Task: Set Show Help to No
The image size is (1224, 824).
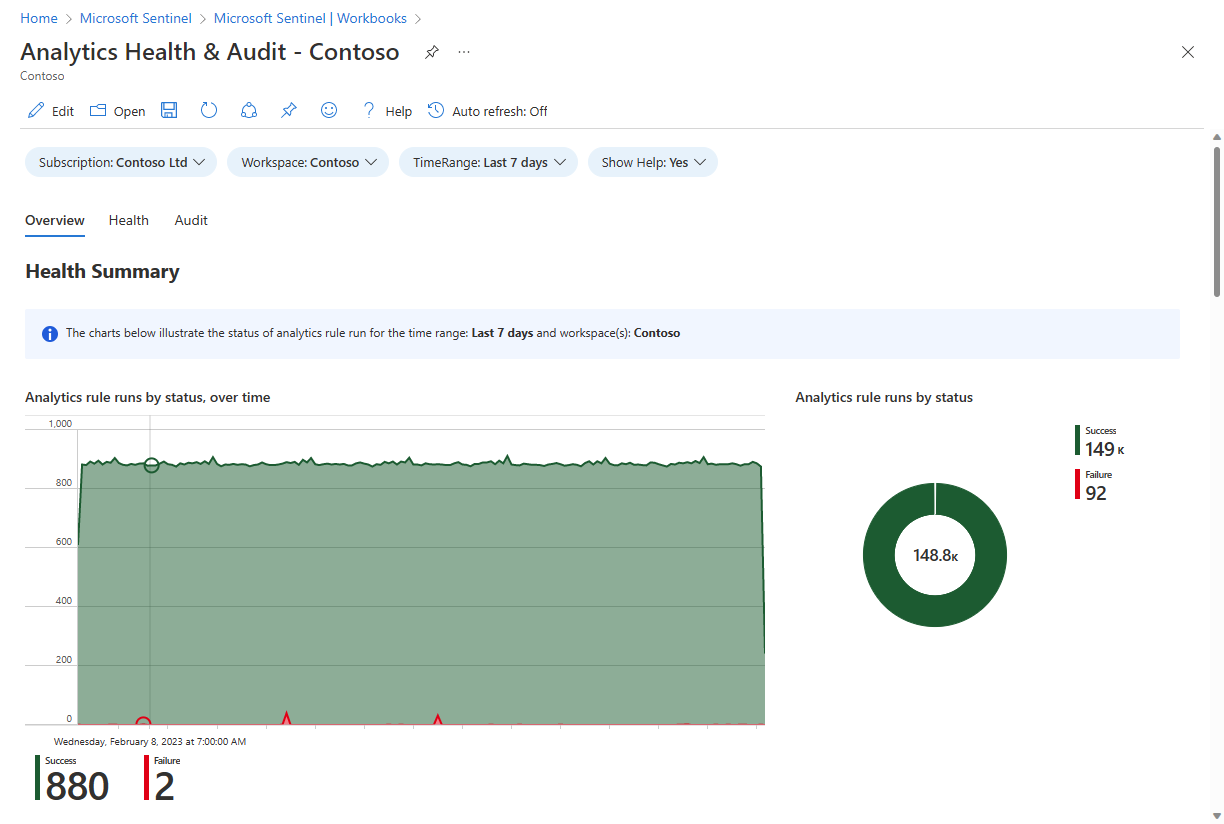Action: pos(652,161)
